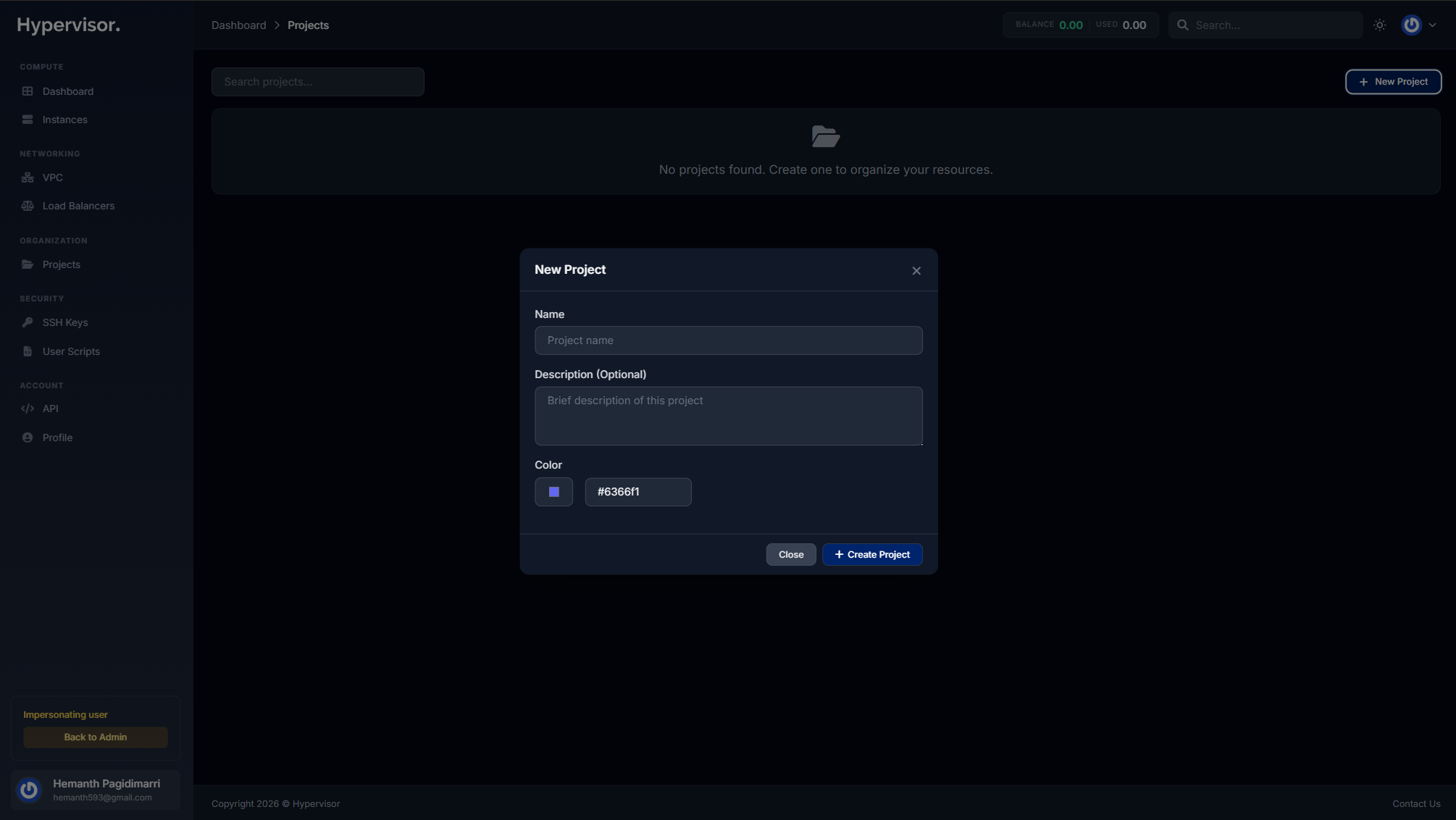Click Back to Admin to stop impersonating
The image size is (1456, 820).
click(95, 737)
